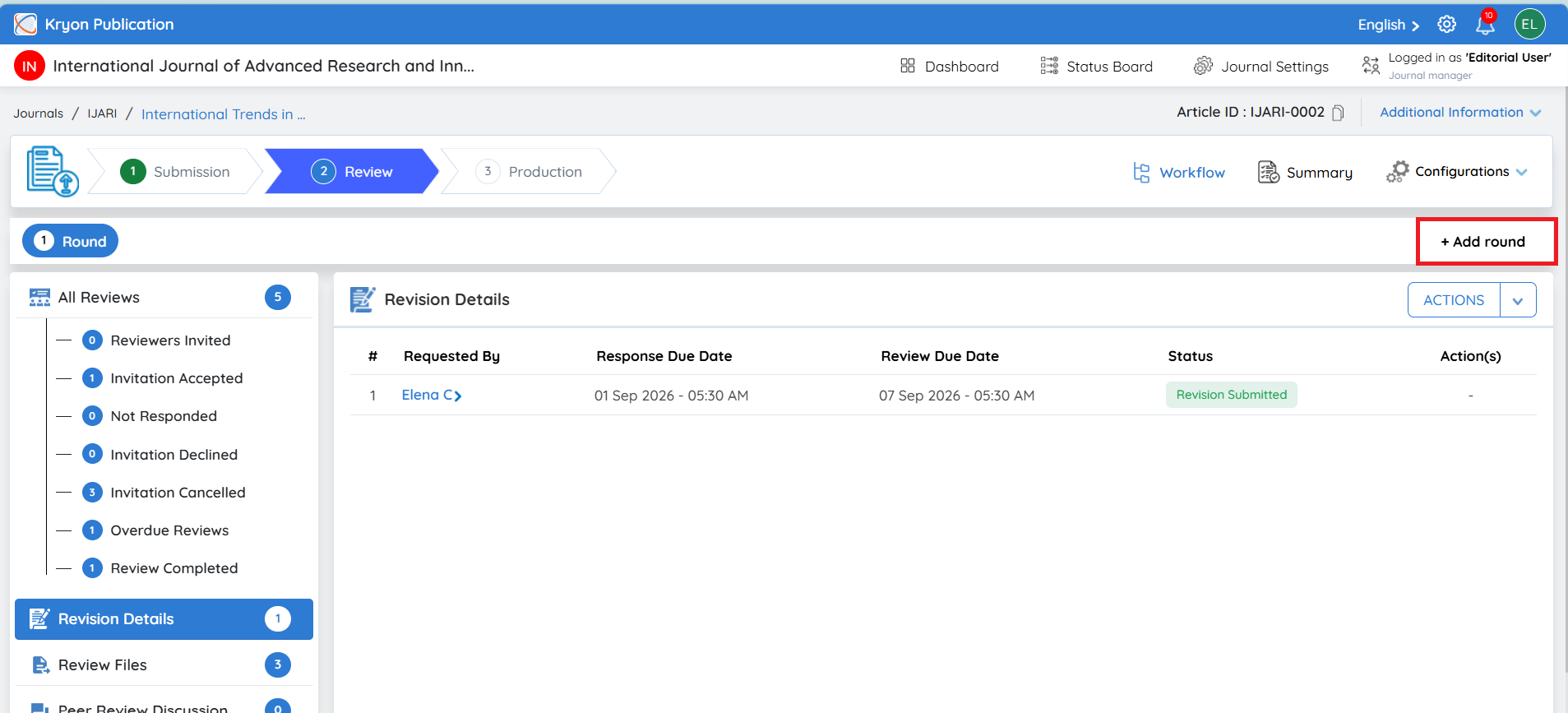Click the red IN journal badge
Image resolution: width=1568 pixels, height=713 pixels.
30,67
